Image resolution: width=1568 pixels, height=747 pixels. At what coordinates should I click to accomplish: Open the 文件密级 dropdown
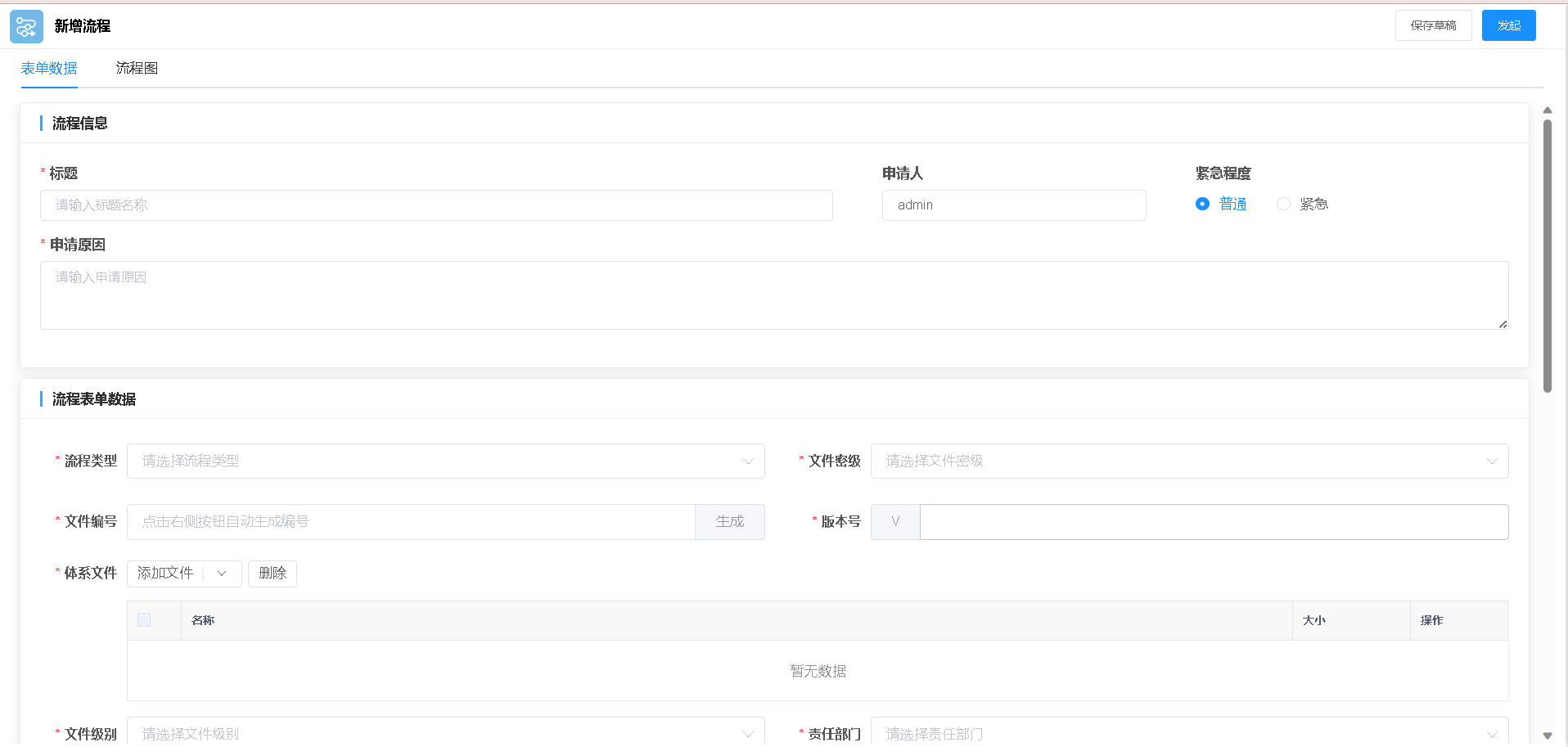pyautogui.click(x=1189, y=461)
